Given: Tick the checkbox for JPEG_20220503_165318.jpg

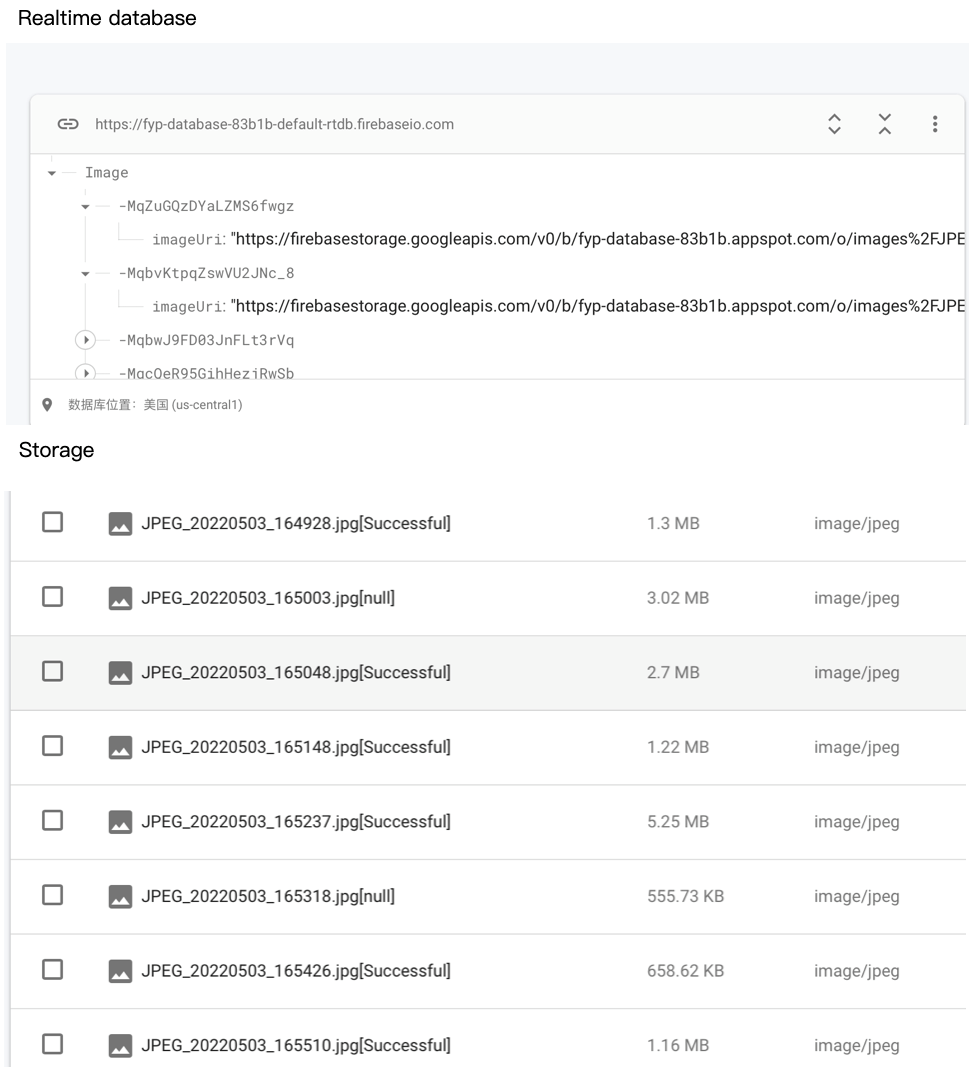Looking at the screenshot, I should click(x=53, y=896).
